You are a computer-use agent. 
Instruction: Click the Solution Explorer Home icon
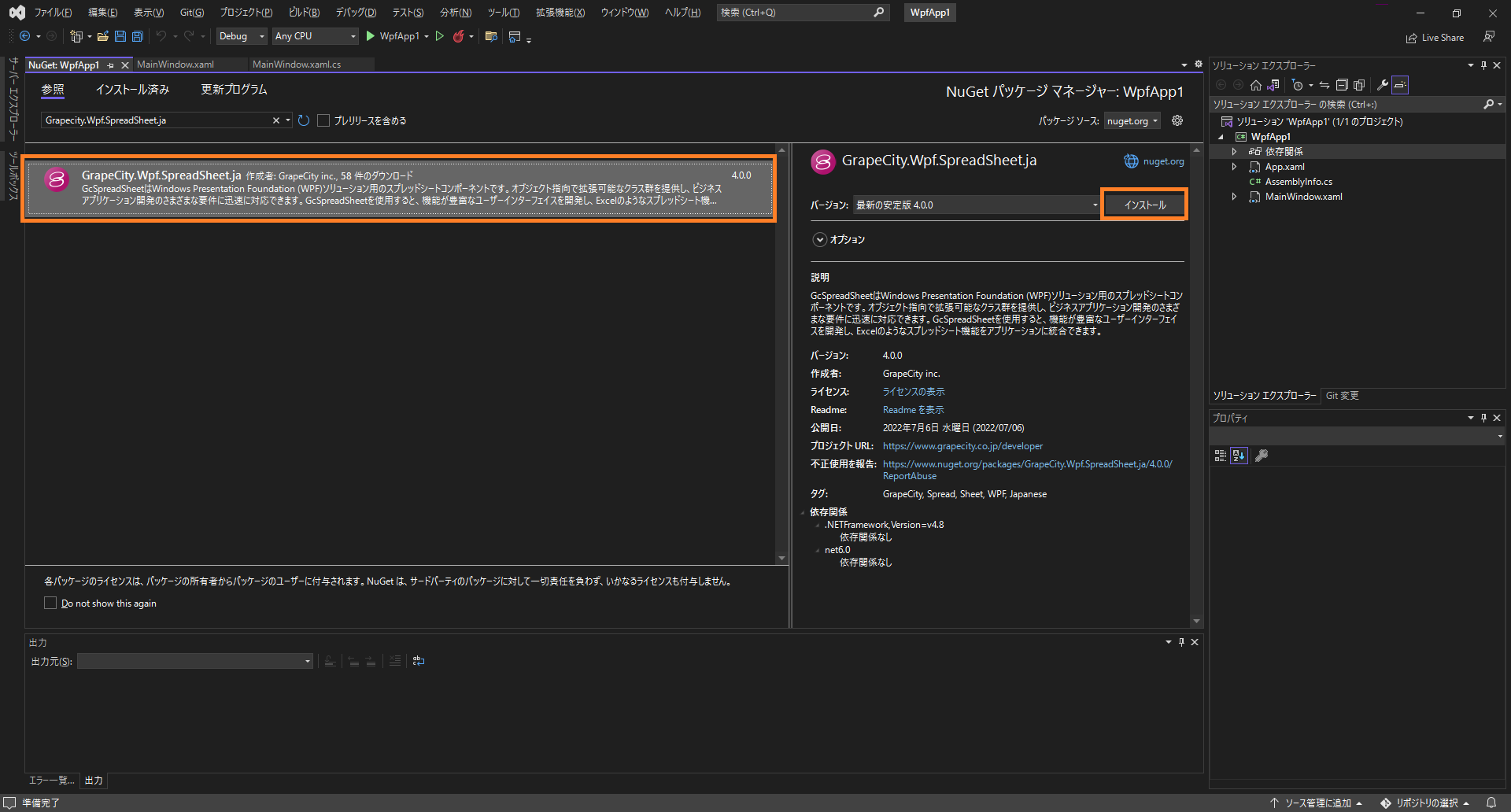coord(1256,85)
